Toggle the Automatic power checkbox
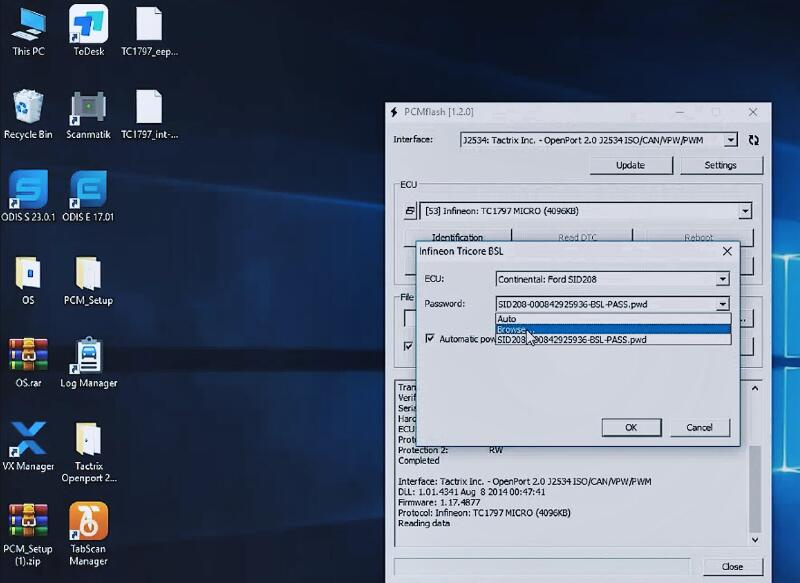The image size is (800, 583). pyautogui.click(x=430, y=339)
